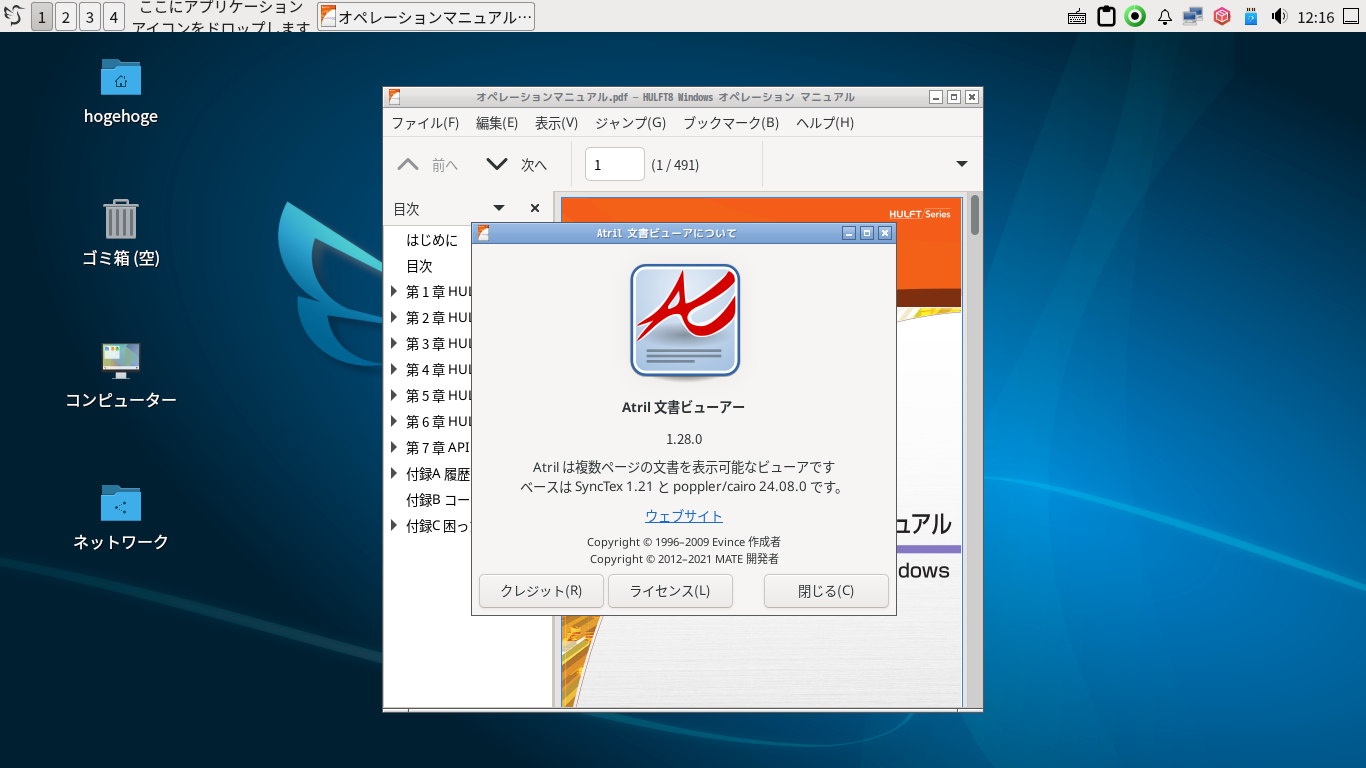The image size is (1366, 768).
Task: Open the ブックマーク(B) menu
Action: [731, 123]
